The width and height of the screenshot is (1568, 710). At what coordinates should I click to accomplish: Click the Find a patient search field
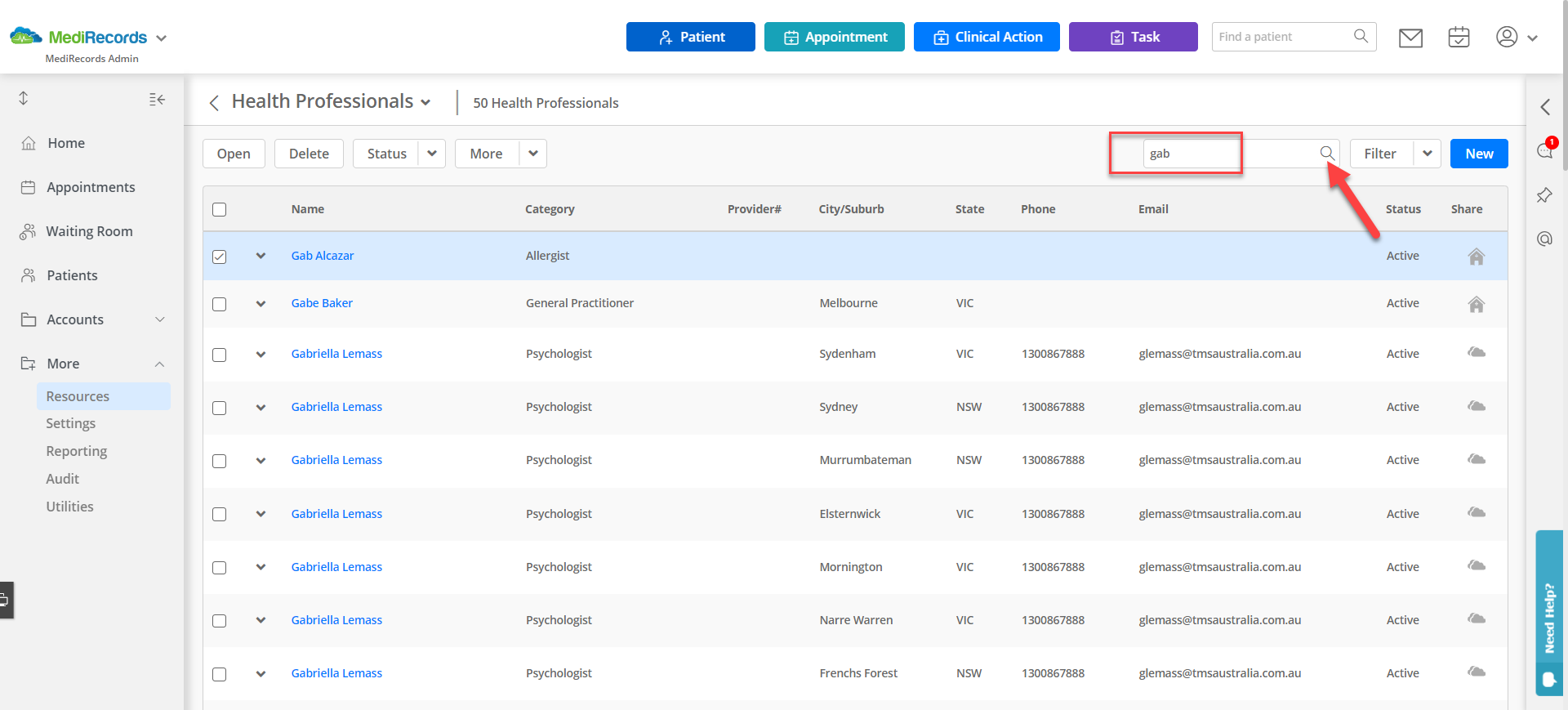[x=1294, y=37]
